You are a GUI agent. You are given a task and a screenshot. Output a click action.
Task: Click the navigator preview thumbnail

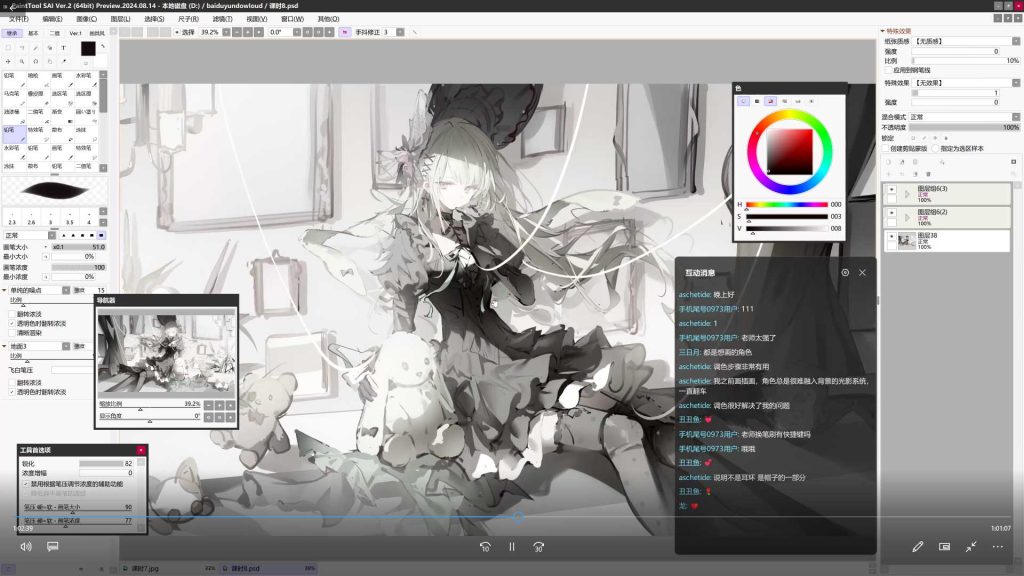pyautogui.click(x=166, y=351)
